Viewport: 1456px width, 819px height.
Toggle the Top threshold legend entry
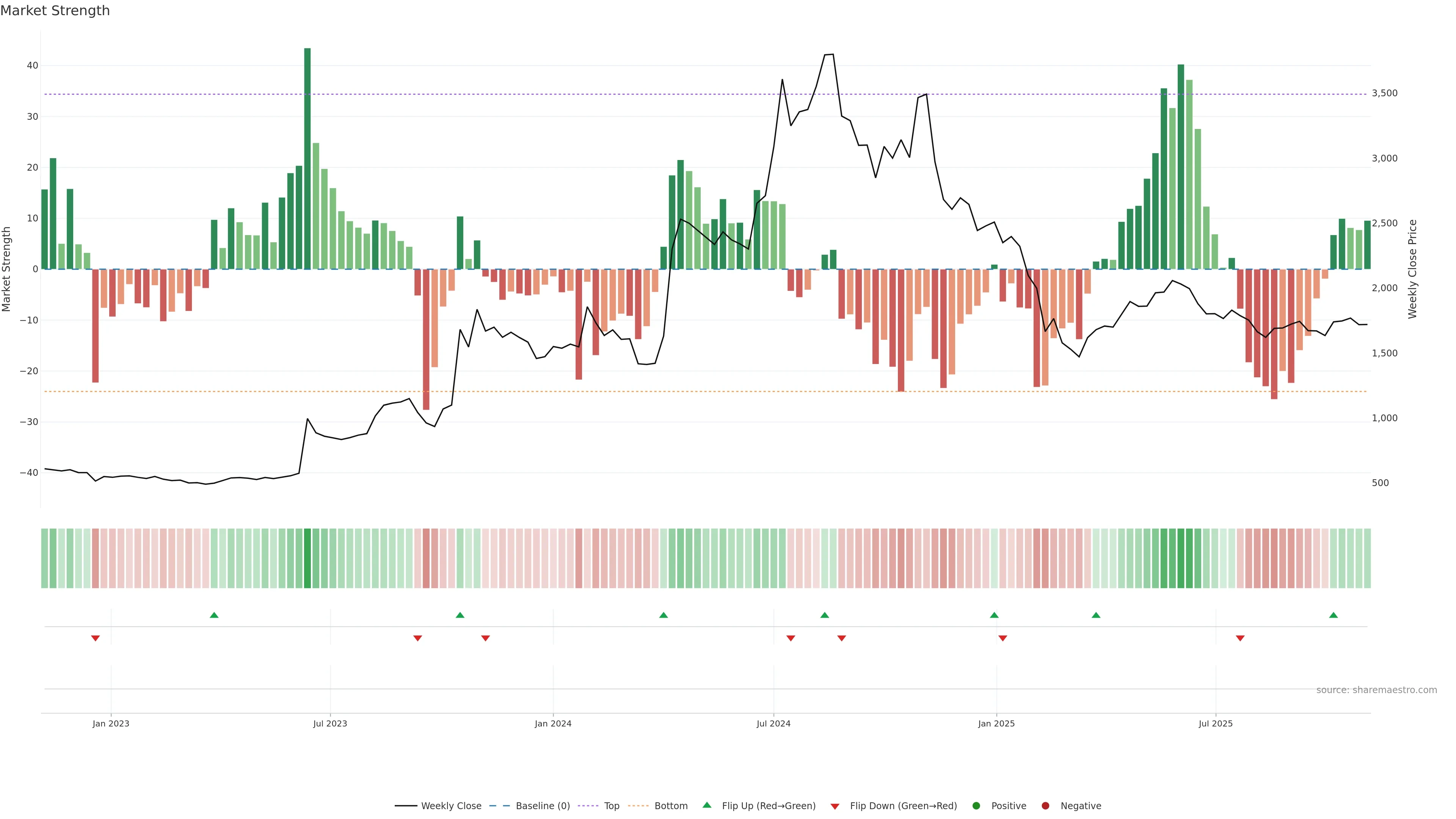pyautogui.click(x=611, y=805)
